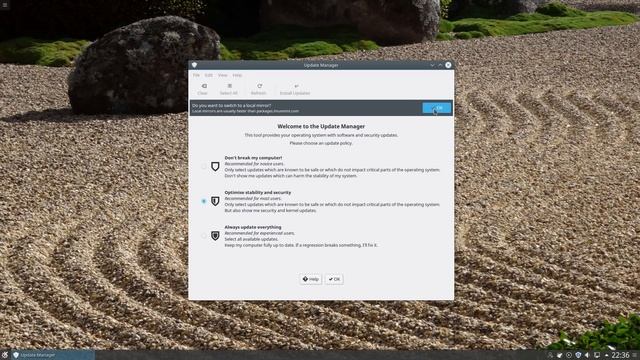Open the application launcher menu in taskbar

tap(4, 355)
